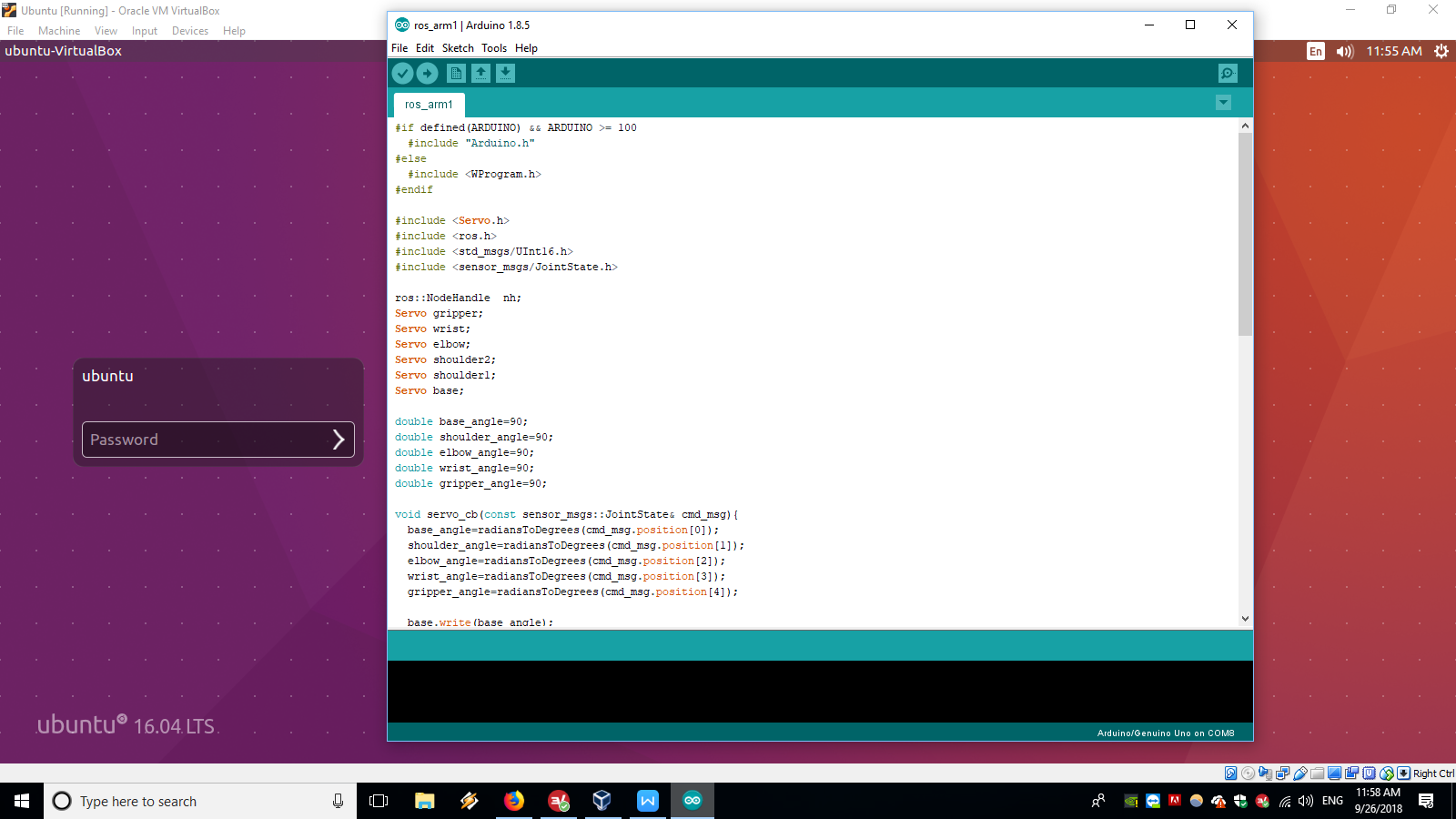The height and width of the screenshot is (819, 1456).
Task: Create a new sketch with New icon
Action: pos(457,73)
